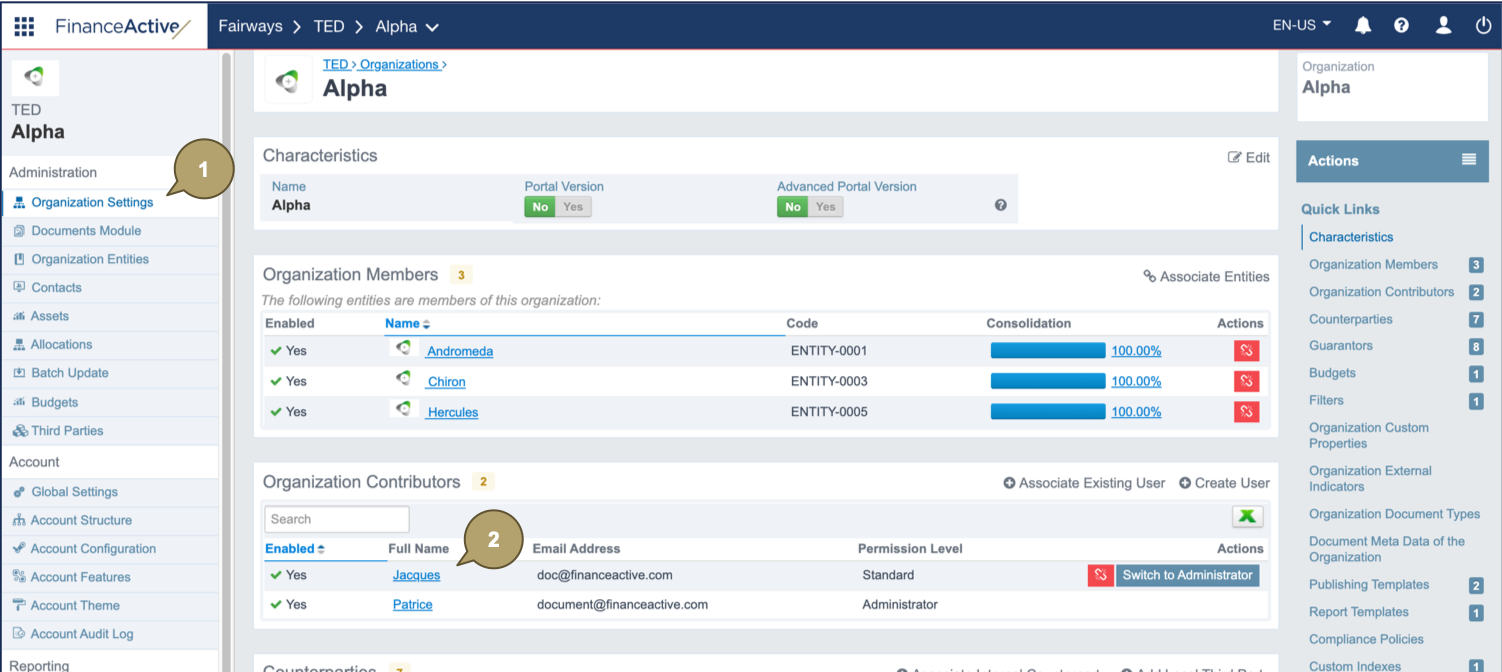Unlink contributor Jacques with red icon
This screenshot has height=672, width=1502.
pyautogui.click(x=1100, y=575)
